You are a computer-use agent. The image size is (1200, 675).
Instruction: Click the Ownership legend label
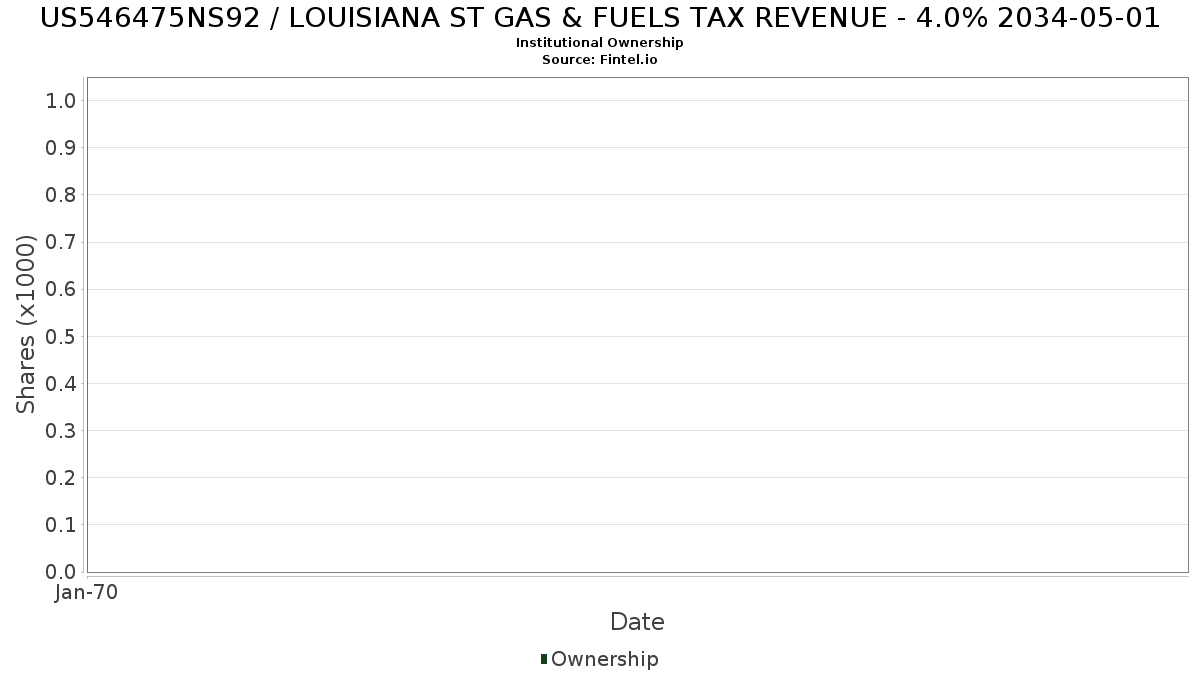pyautogui.click(x=605, y=659)
